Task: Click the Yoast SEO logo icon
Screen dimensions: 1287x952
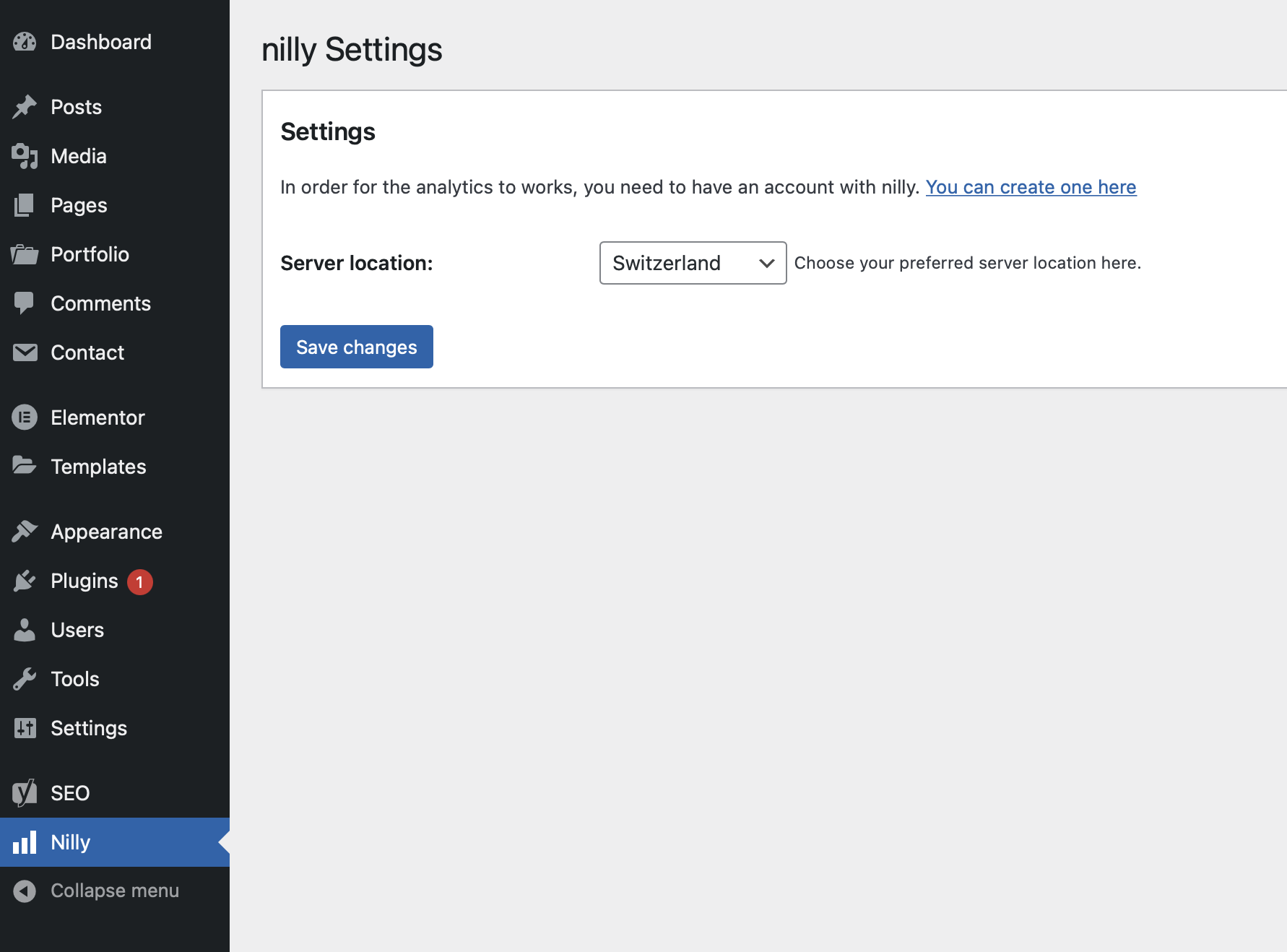Action: coord(25,793)
